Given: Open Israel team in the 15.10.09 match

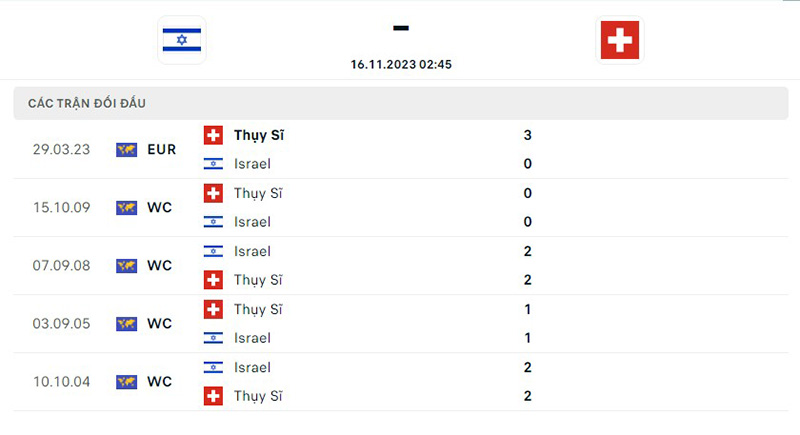Looking at the screenshot, I should point(252,222).
